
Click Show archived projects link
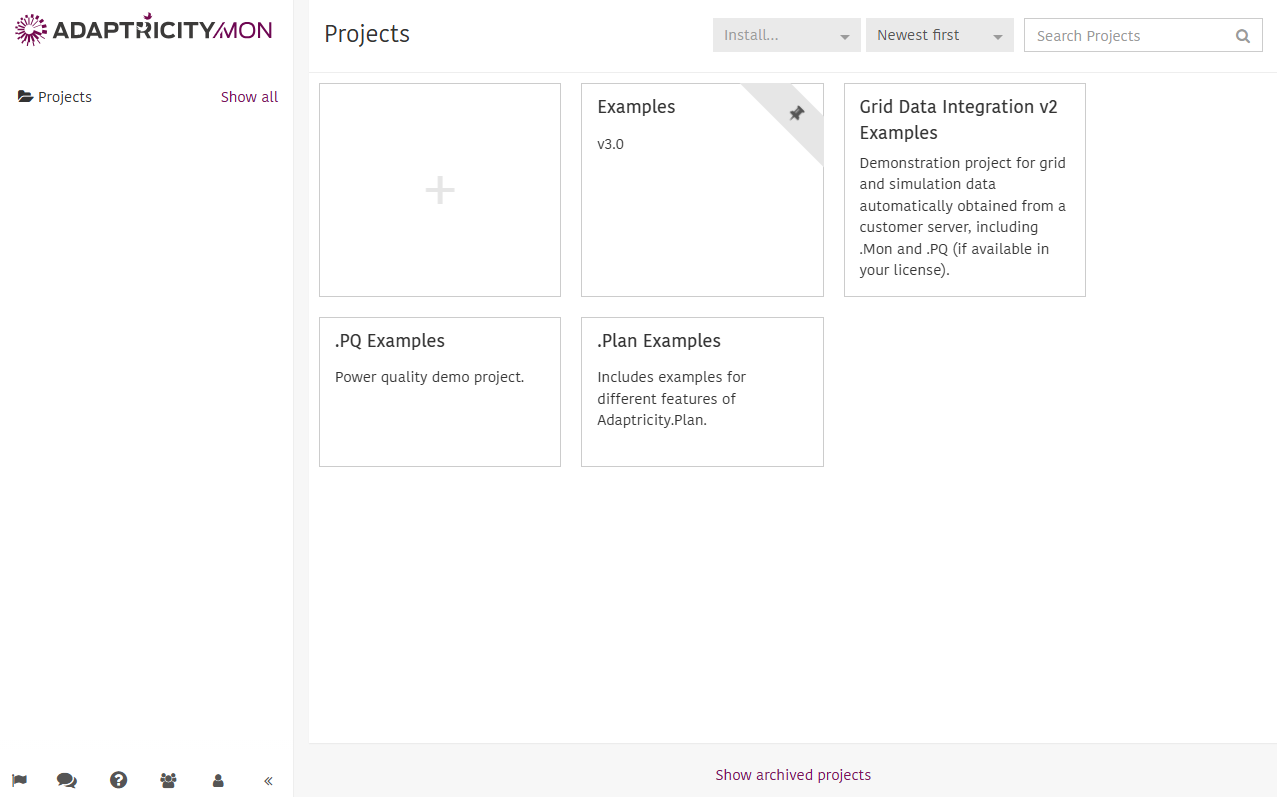793,775
